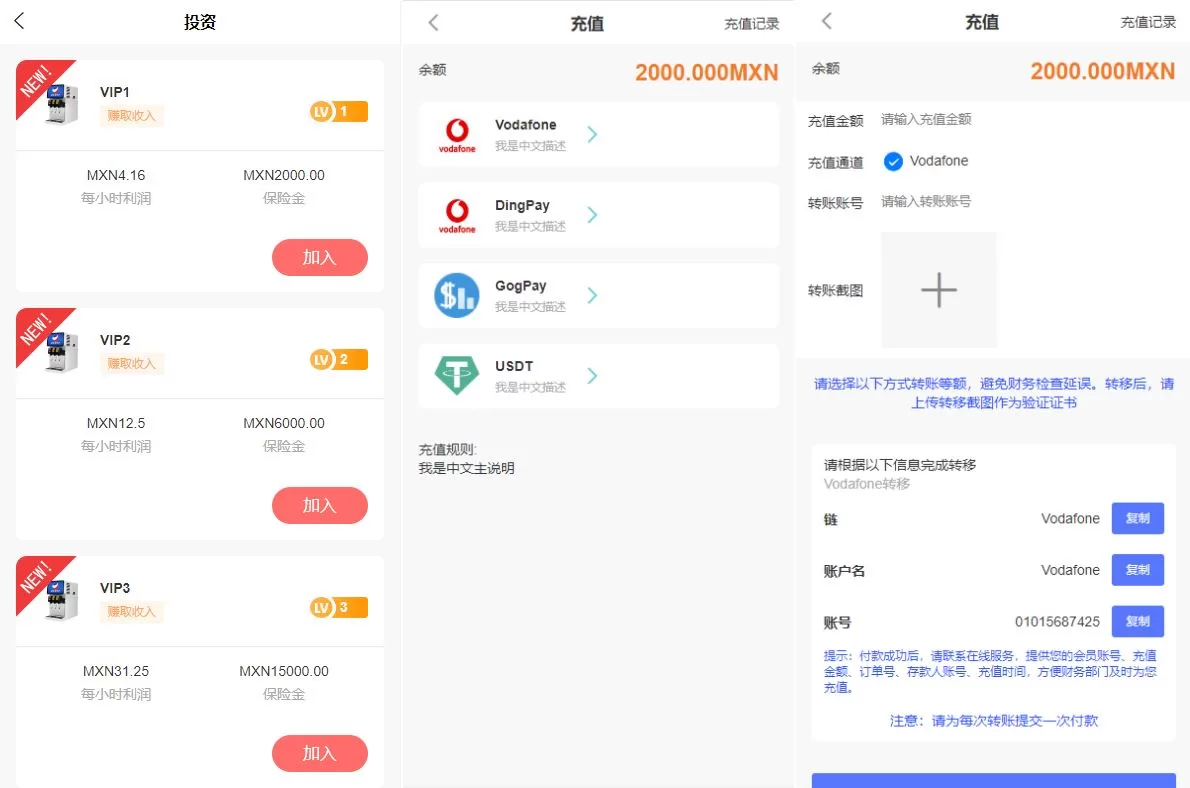The height and width of the screenshot is (788, 1190).
Task: Click the balance 2000.000MXN on middle screen
Action: [707, 72]
